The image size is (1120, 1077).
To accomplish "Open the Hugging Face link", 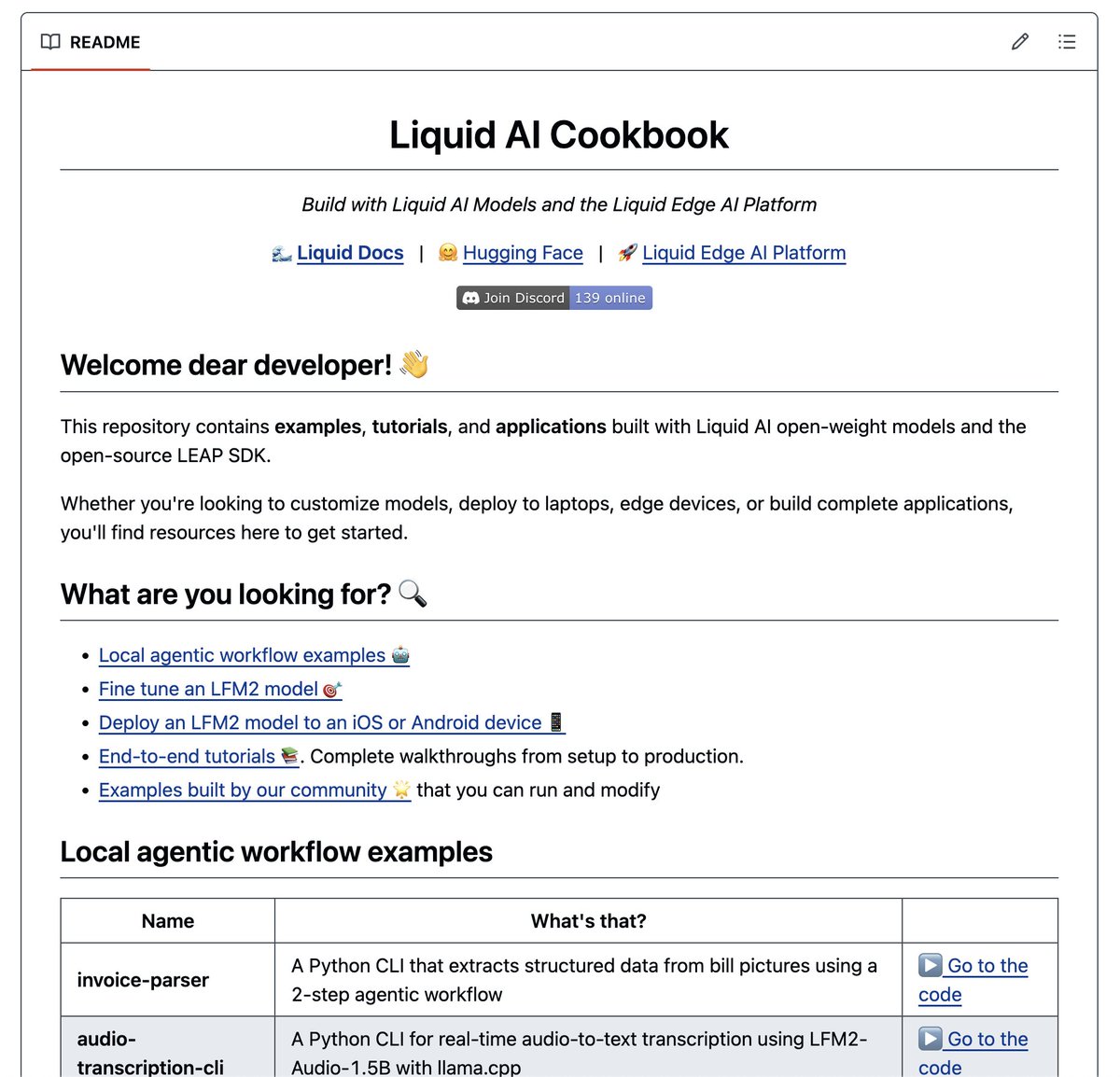I will pos(523,252).
